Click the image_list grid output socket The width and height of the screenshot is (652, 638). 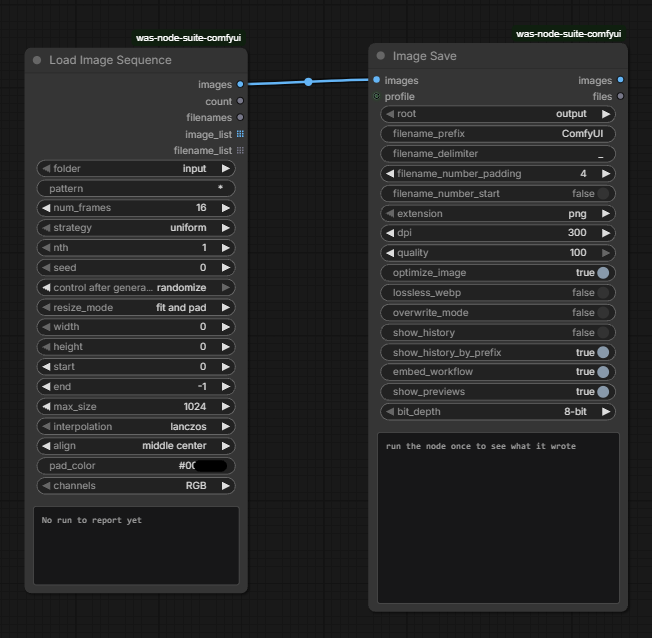click(x=240, y=134)
